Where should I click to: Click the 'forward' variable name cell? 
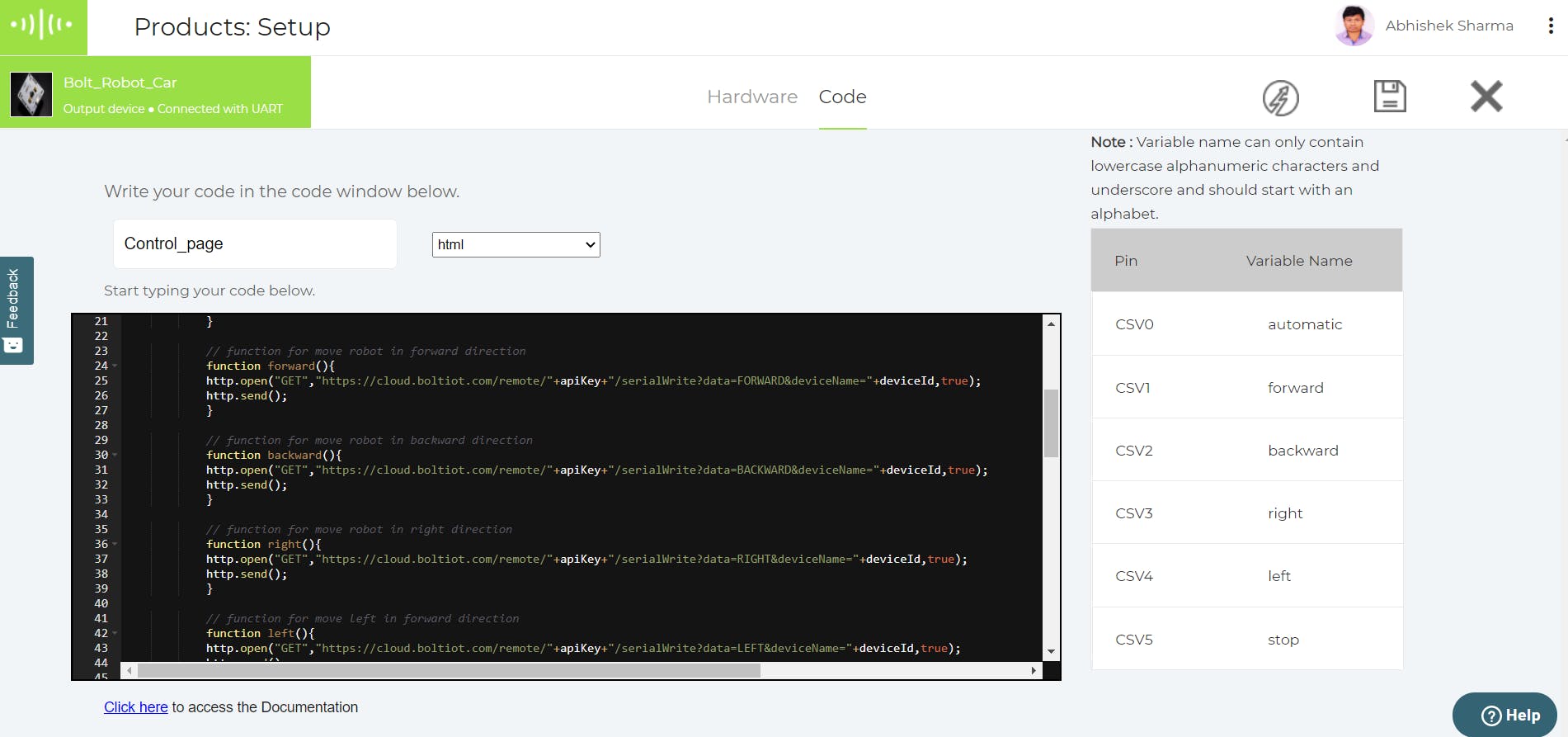click(1295, 388)
